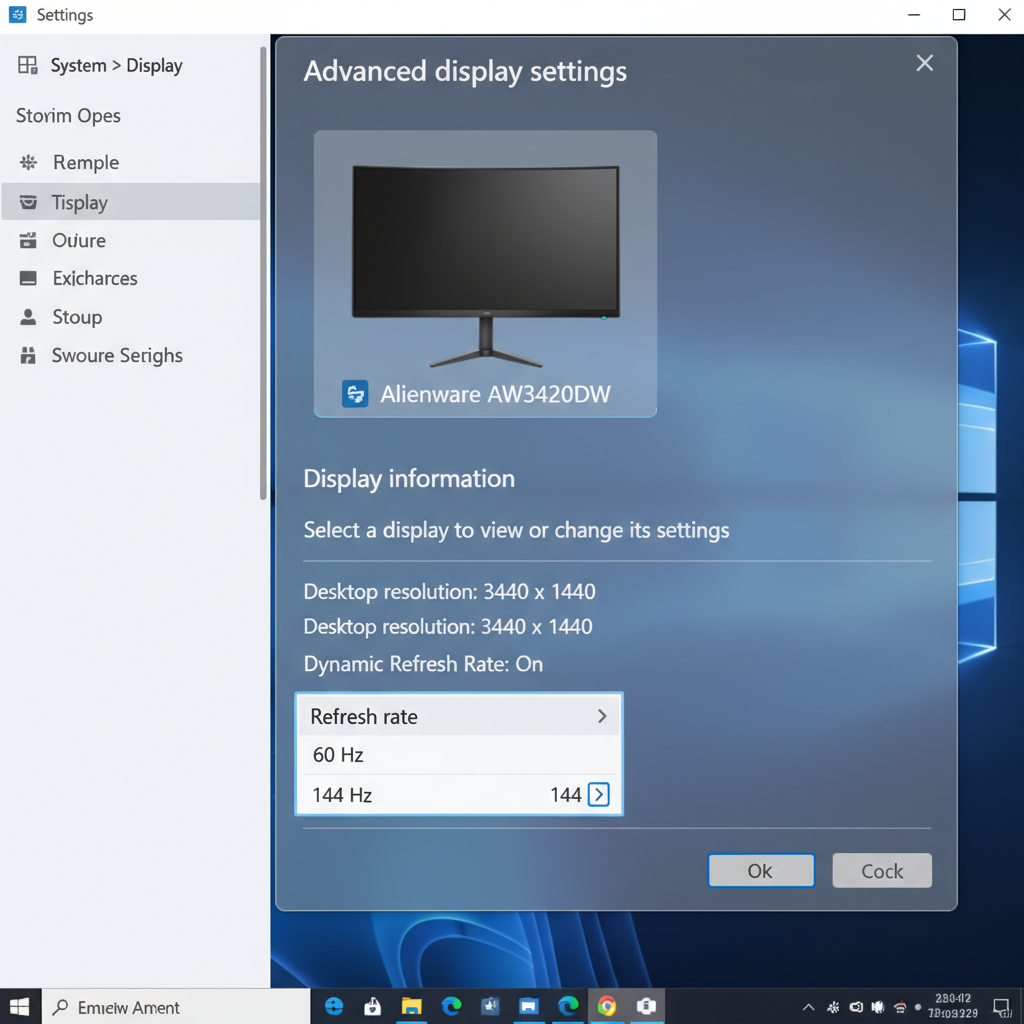Open the Stoup section
Image resolution: width=1024 pixels, height=1024 pixels.
(131, 317)
